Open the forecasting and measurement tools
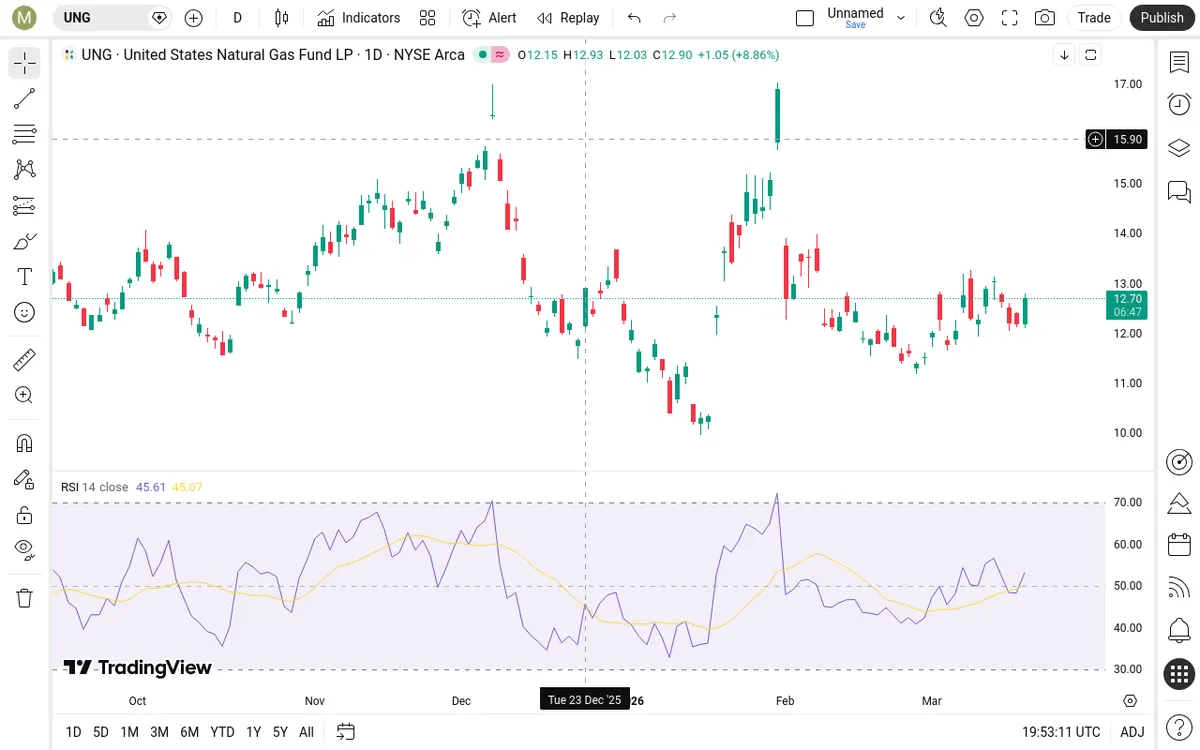The width and height of the screenshot is (1200, 750). [25, 205]
